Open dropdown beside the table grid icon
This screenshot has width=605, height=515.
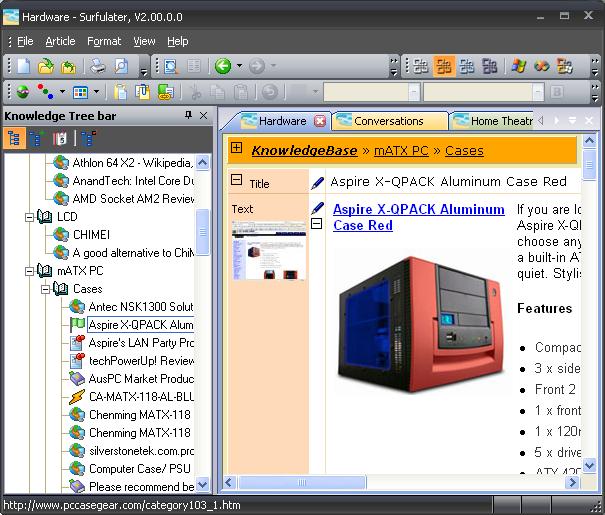click(96, 92)
